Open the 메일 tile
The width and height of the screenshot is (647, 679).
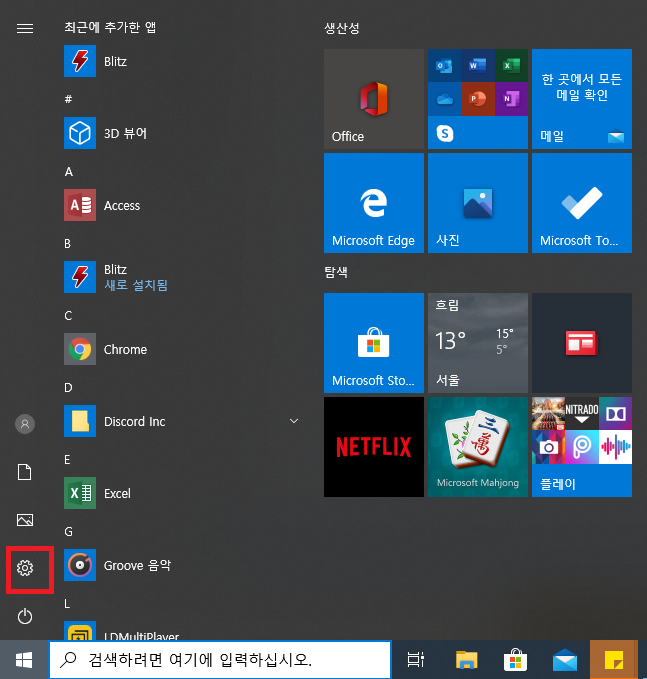(582, 99)
